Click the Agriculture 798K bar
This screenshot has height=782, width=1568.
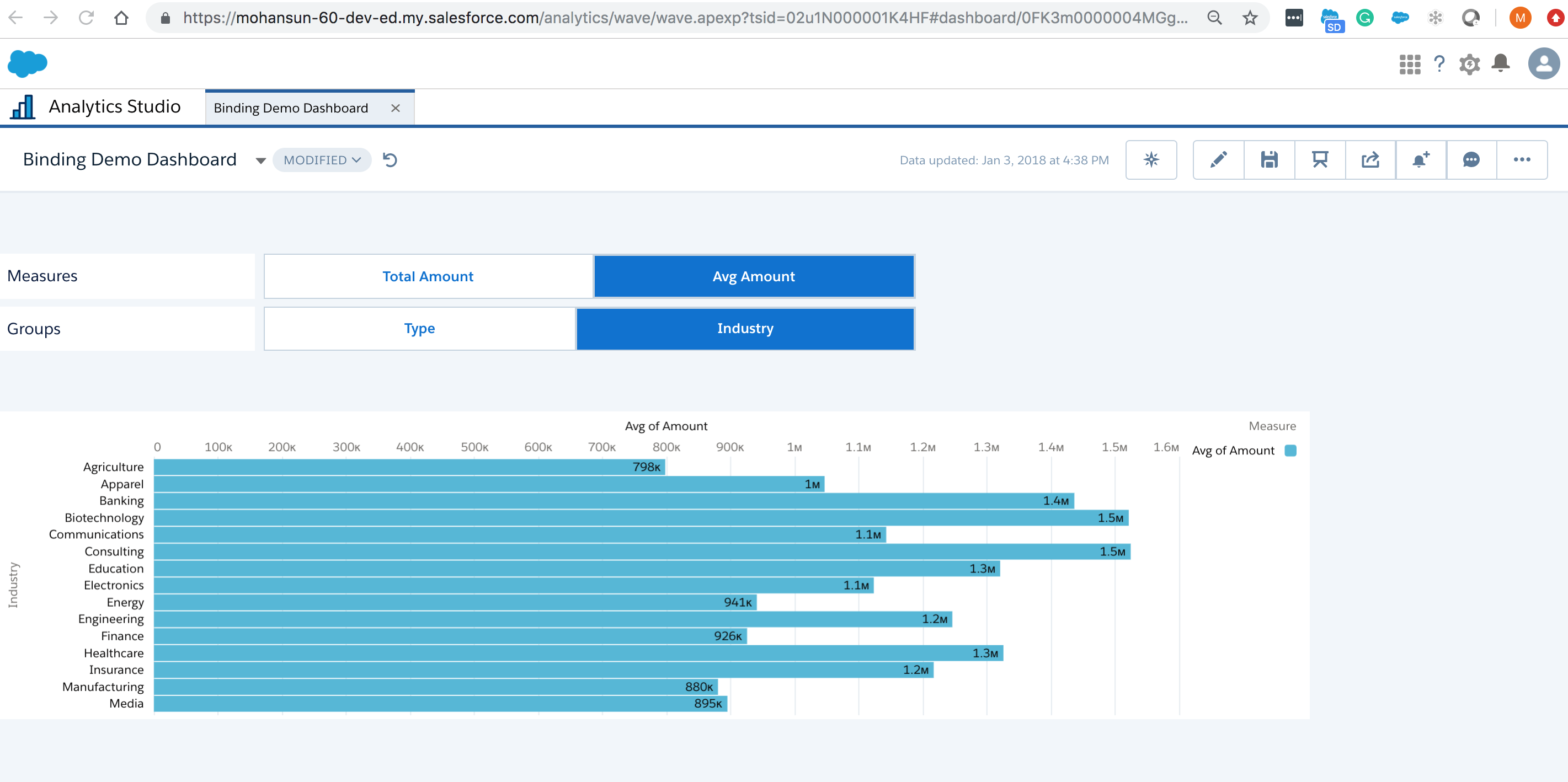coord(409,467)
